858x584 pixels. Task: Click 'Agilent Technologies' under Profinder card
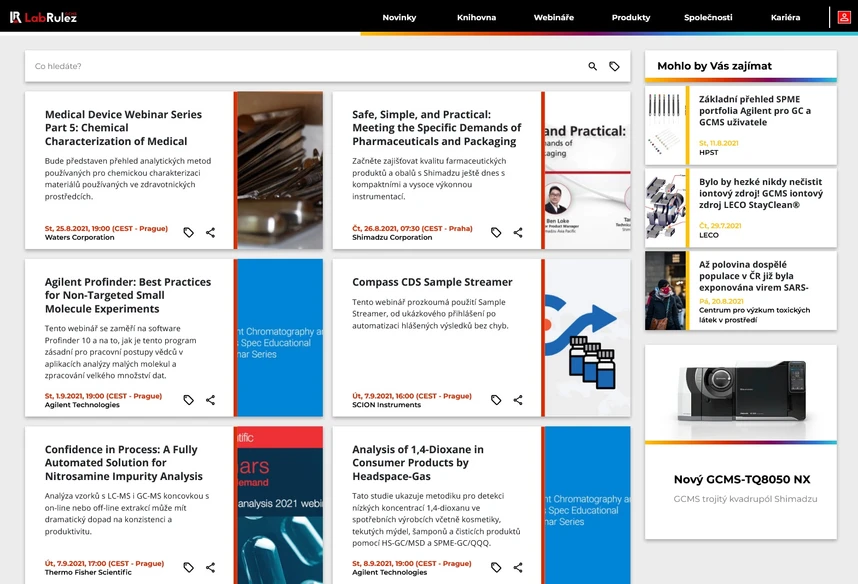click(x=82, y=405)
